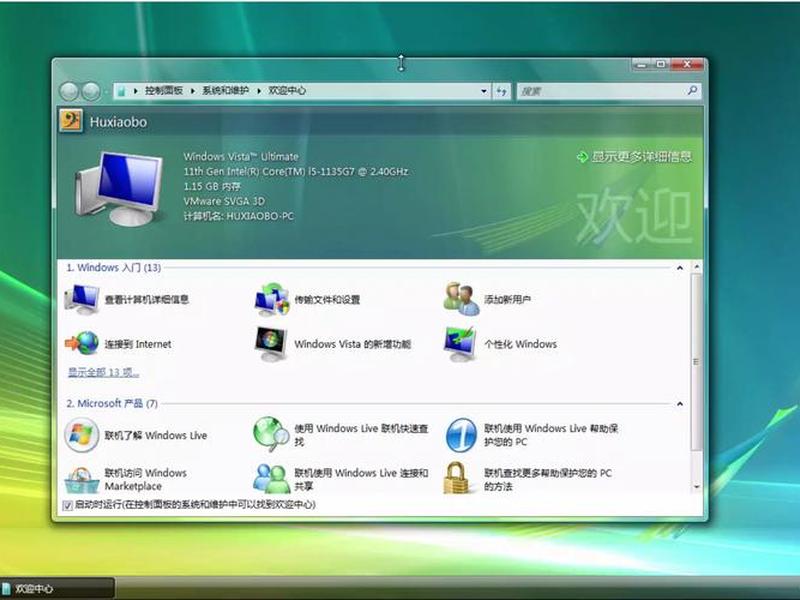800x600 pixels.
Task: Click the 添加新用户 label
Action: coord(508,299)
